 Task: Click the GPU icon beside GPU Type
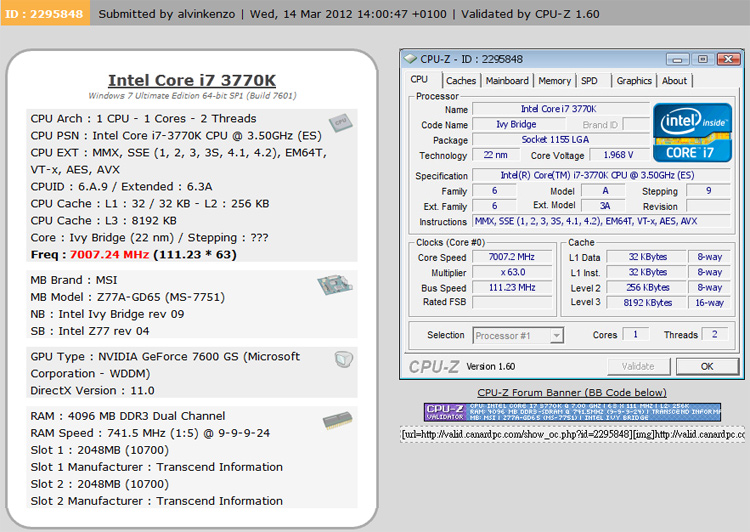(343, 359)
